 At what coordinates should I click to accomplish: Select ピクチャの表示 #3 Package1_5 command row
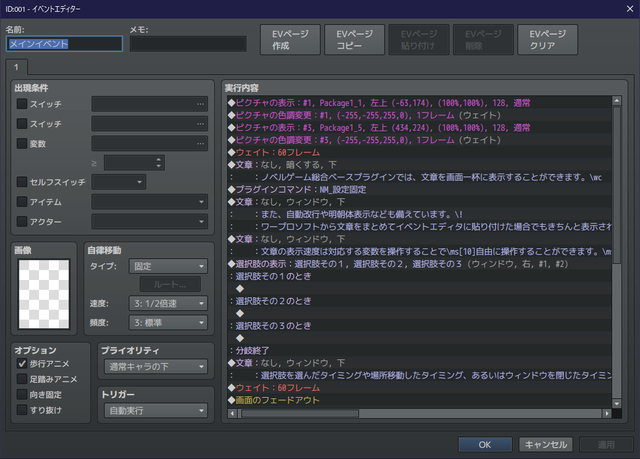point(419,128)
